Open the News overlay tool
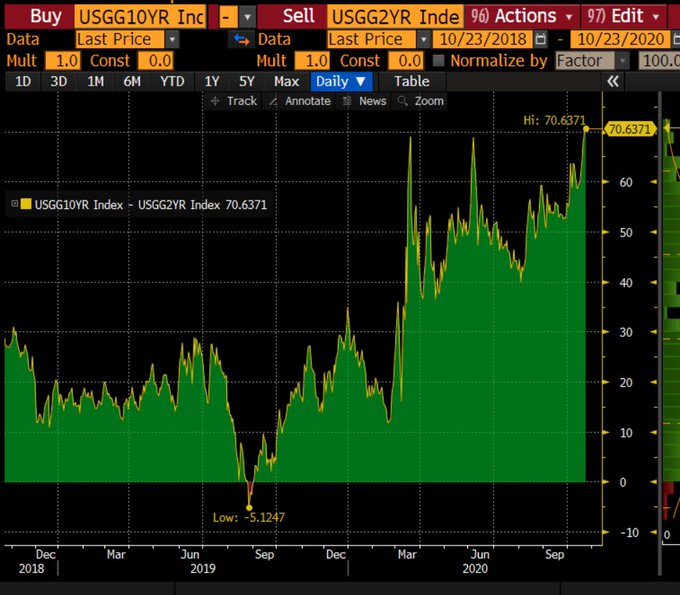 [x=365, y=101]
